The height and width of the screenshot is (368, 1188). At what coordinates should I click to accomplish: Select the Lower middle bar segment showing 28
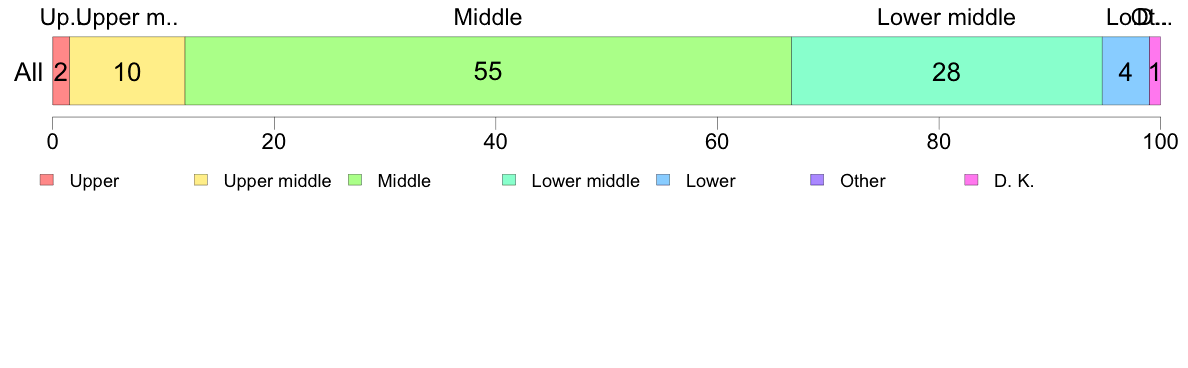tap(946, 70)
